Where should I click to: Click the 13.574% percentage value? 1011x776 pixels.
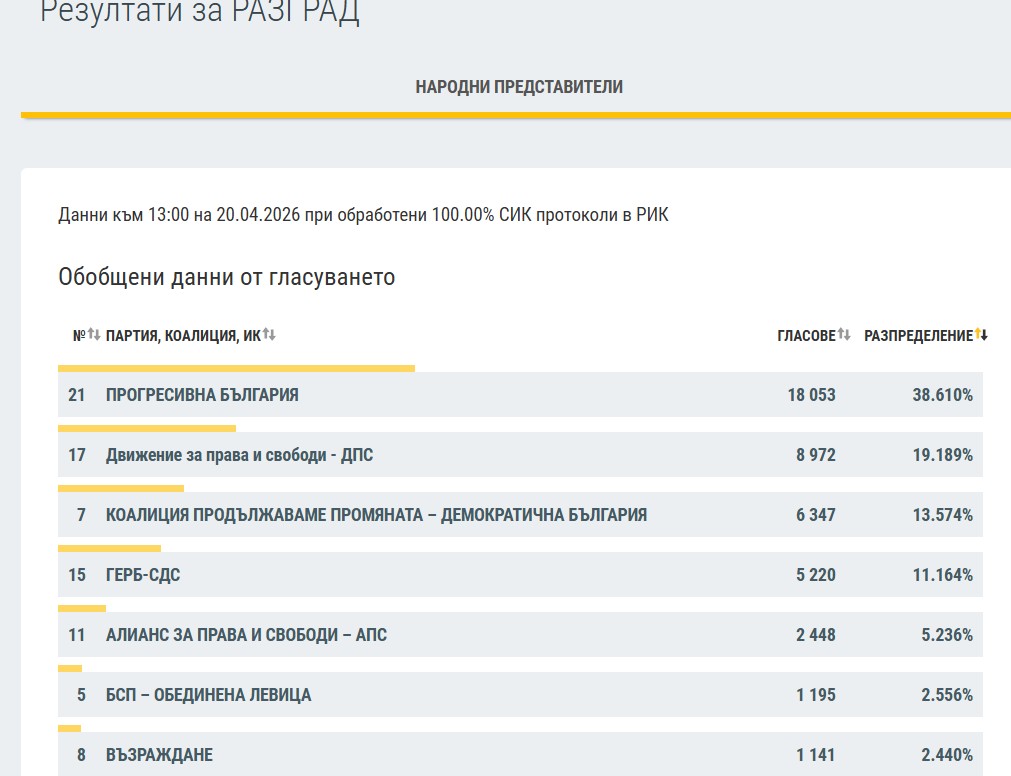click(942, 515)
